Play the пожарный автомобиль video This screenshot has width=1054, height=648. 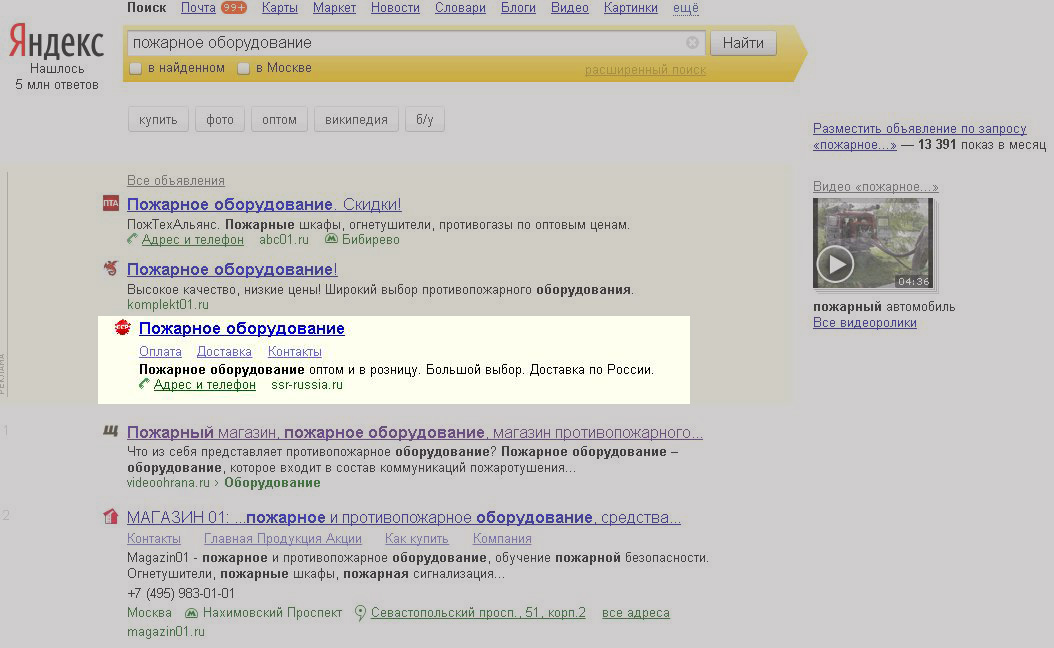(836, 264)
